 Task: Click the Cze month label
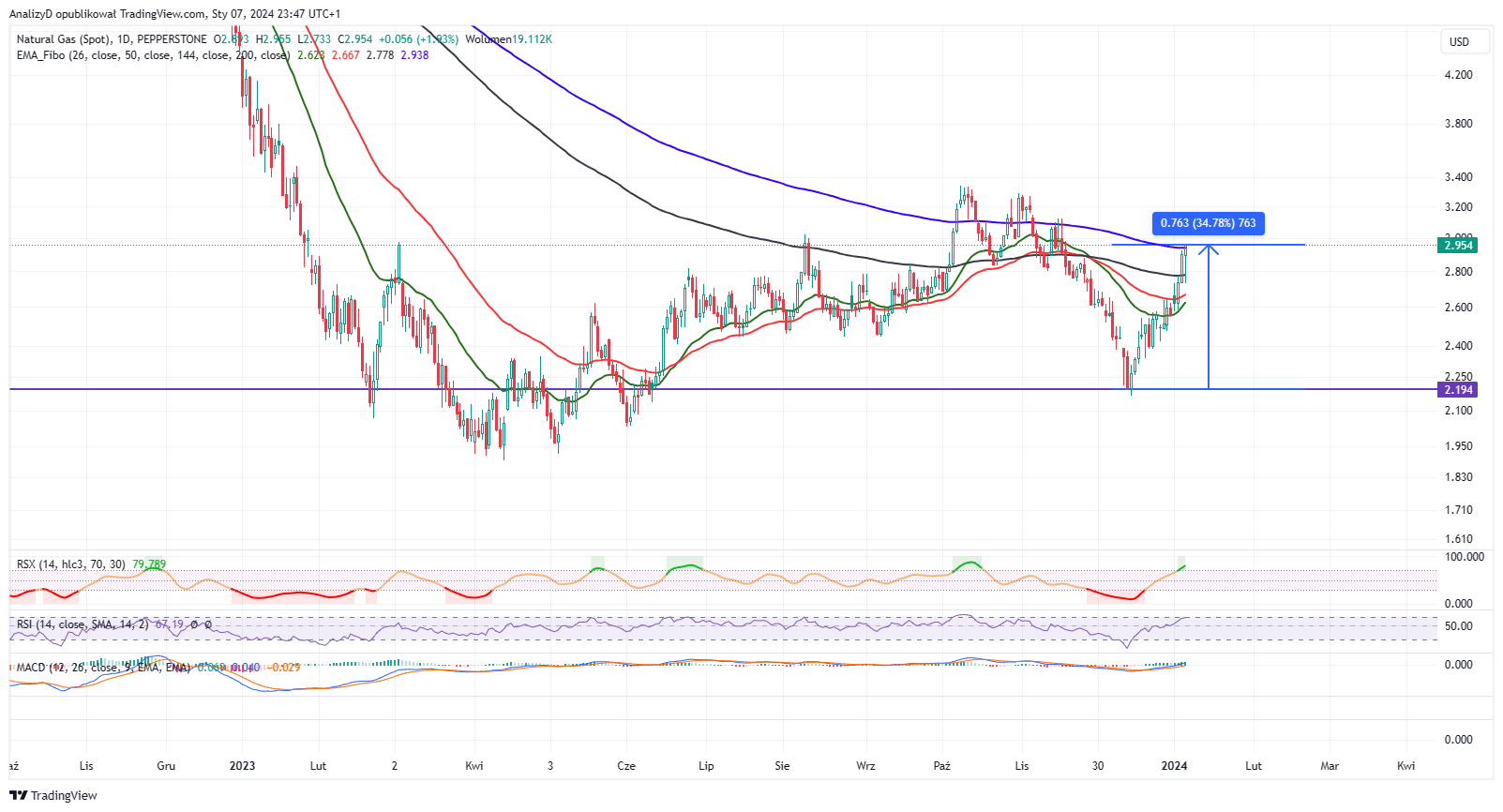[626, 766]
